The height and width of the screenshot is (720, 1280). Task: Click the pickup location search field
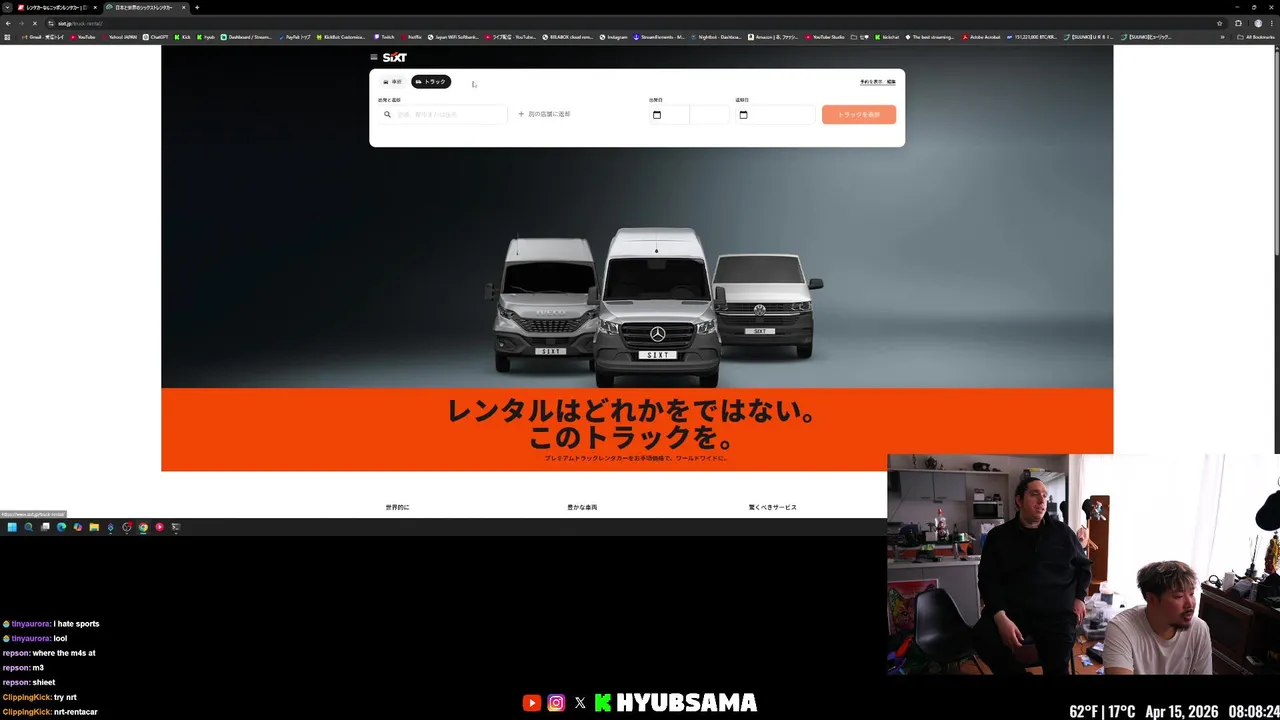pos(443,114)
